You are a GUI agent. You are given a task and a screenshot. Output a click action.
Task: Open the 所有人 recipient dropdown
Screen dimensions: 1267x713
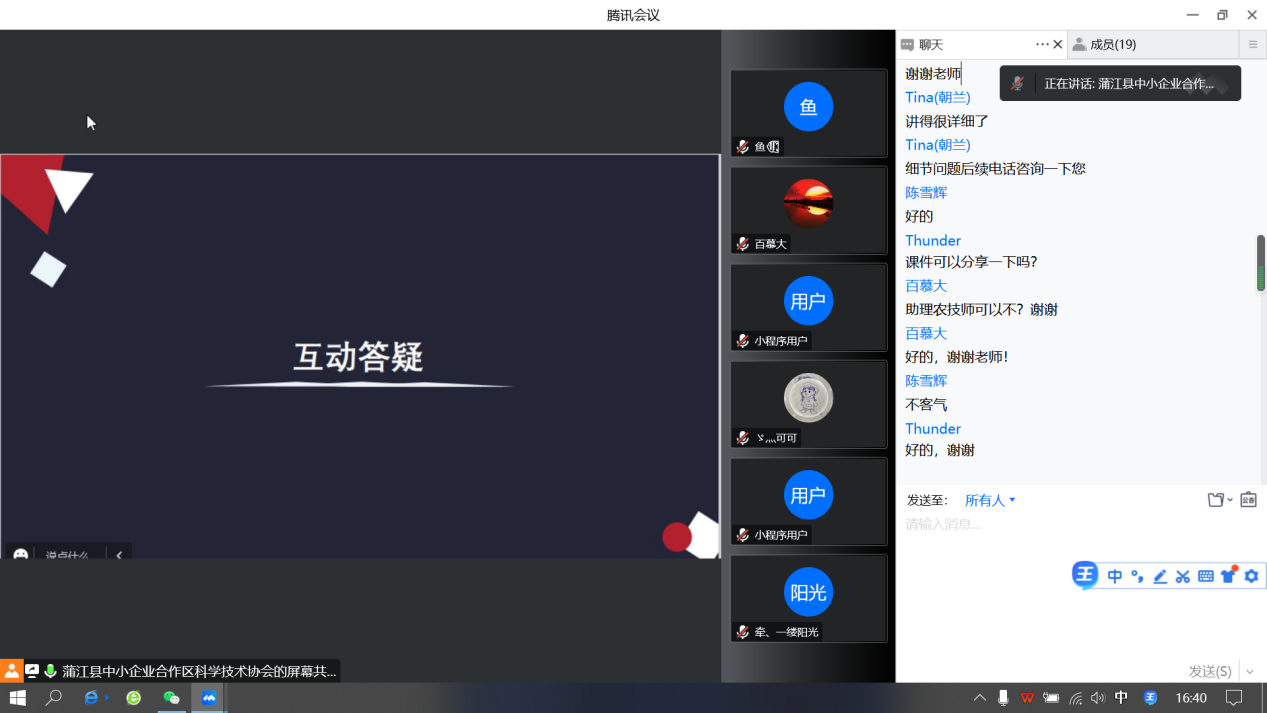click(x=985, y=499)
